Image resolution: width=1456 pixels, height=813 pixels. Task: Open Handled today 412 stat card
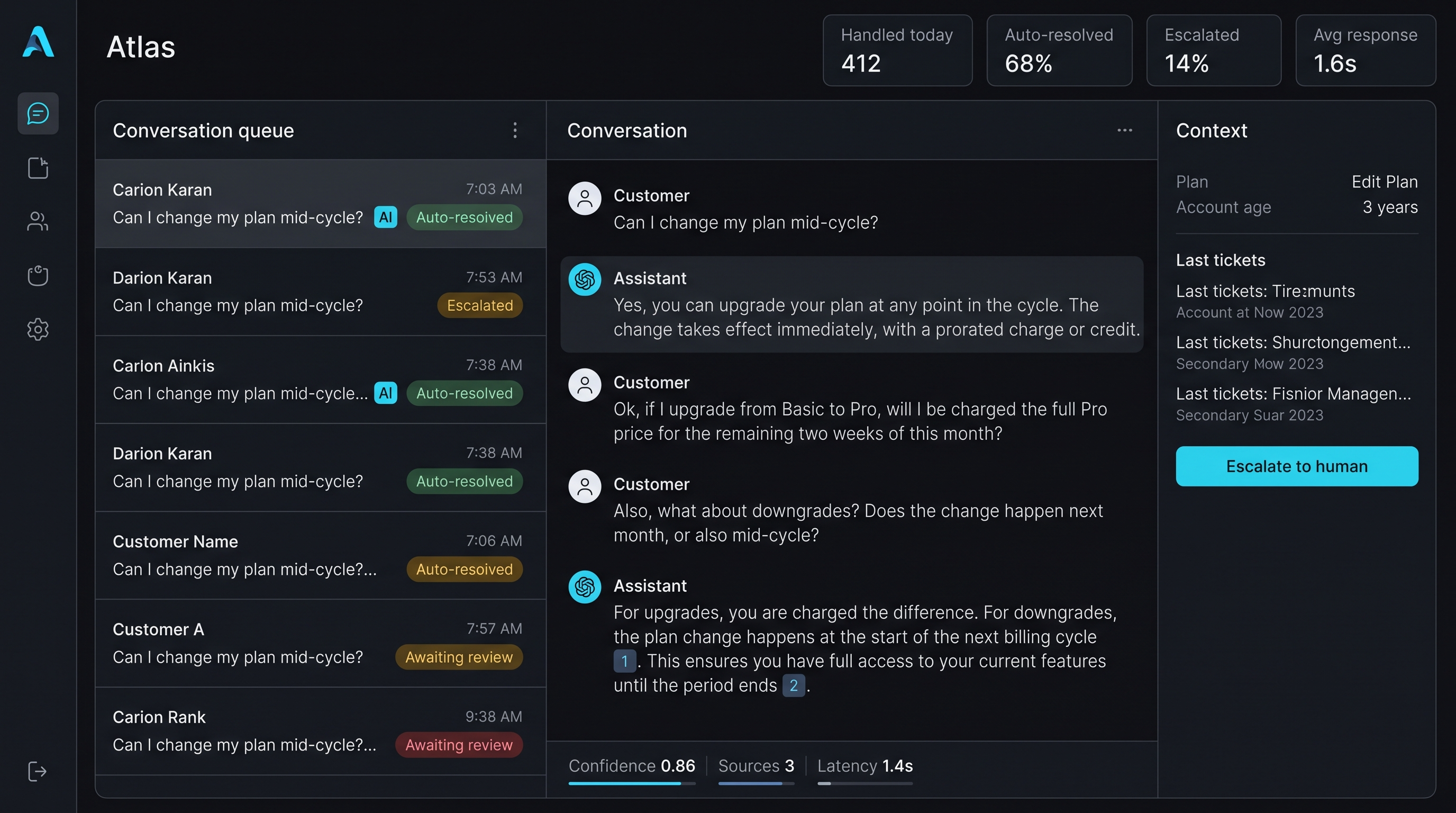point(897,50)
